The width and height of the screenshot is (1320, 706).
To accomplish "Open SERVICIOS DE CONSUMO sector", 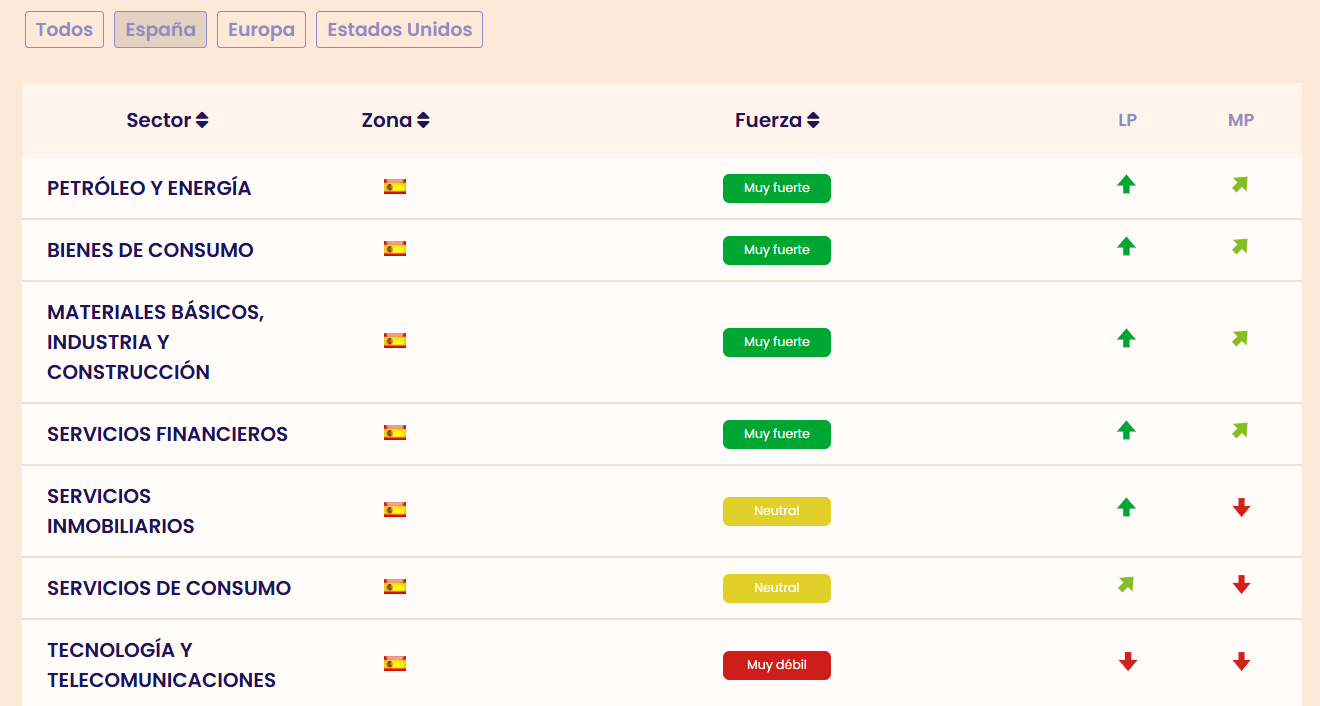I will [169, 588].
